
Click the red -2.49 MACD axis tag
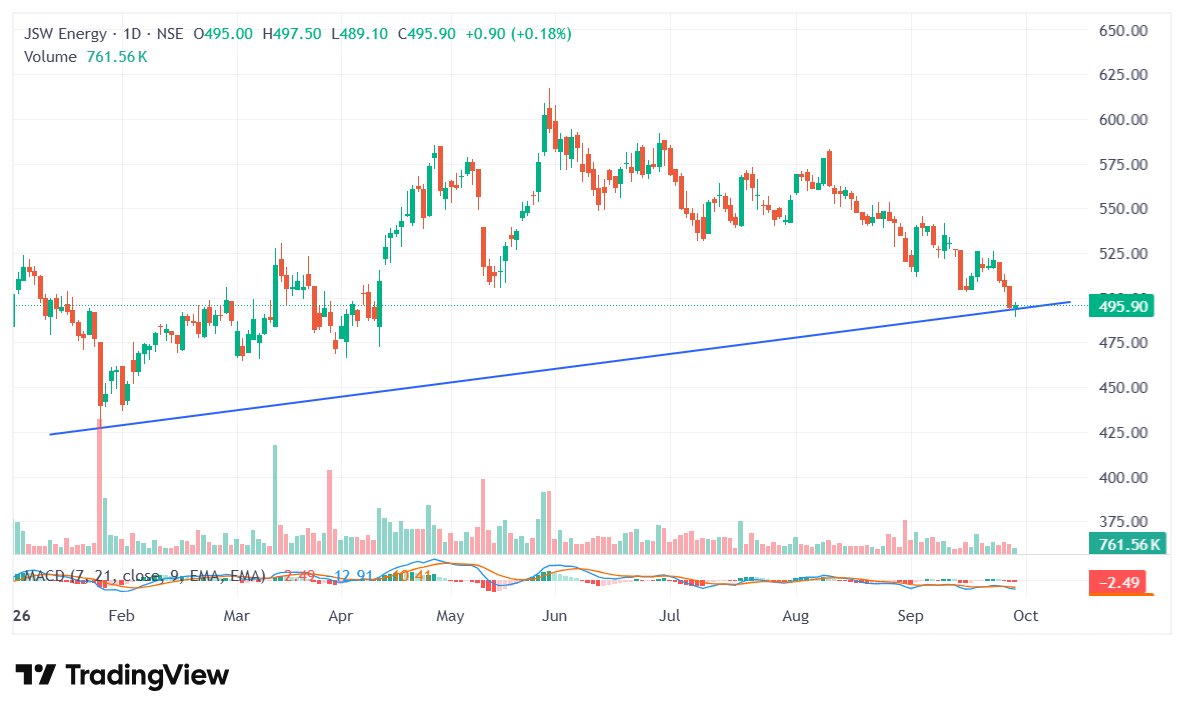(1118, 582)
